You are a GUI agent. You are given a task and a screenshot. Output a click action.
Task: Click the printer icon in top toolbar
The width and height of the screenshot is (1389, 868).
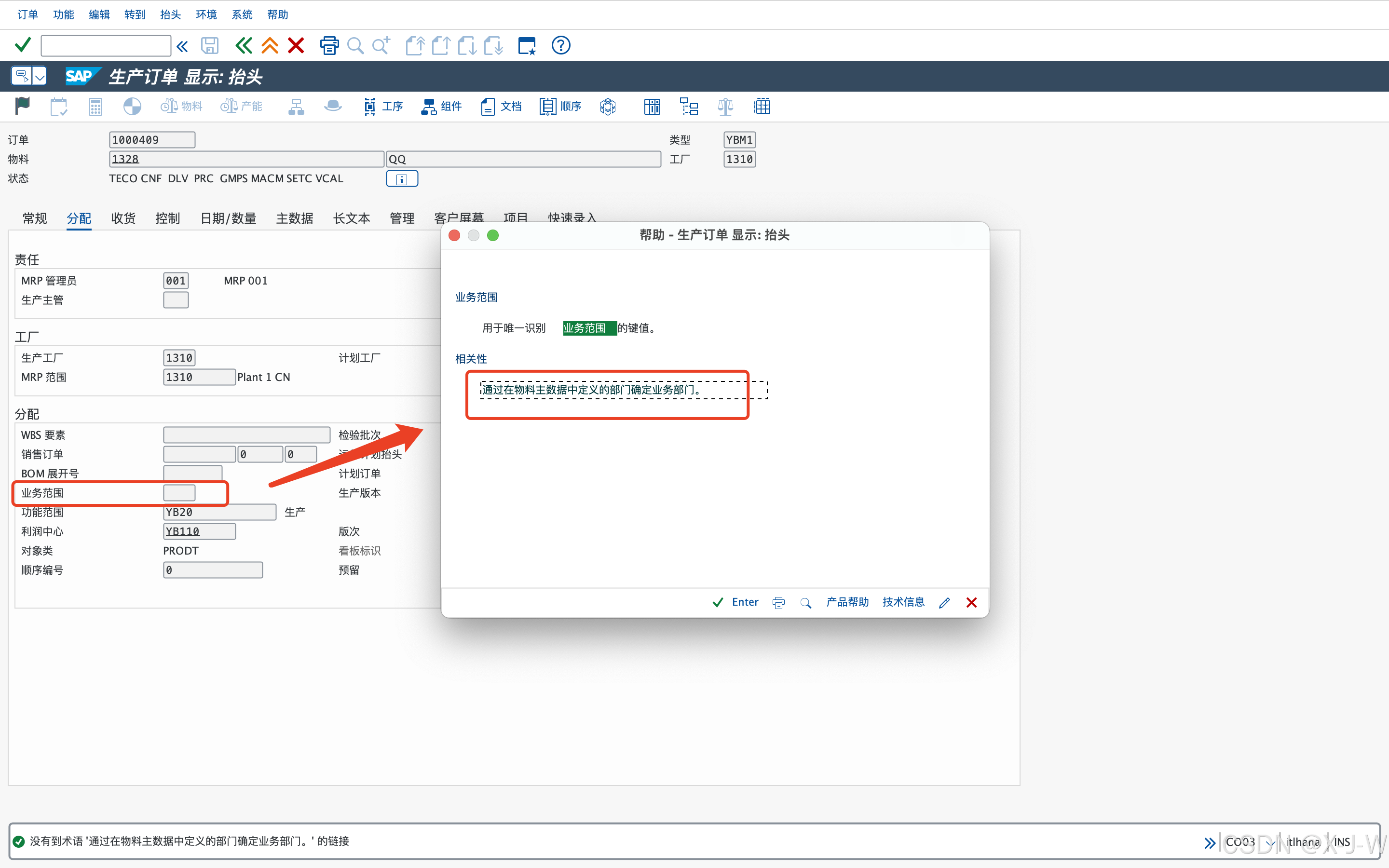(x=329, y=45)
